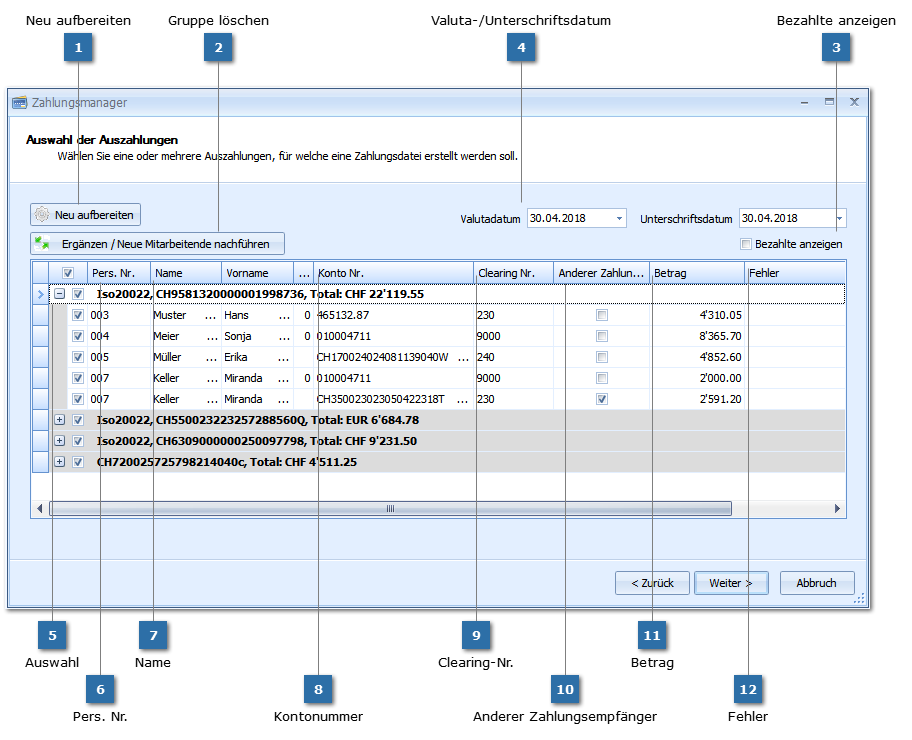Uncheck Anderer Zahlungsempfänger for Keller 2'591.20 row

(602, 399)
